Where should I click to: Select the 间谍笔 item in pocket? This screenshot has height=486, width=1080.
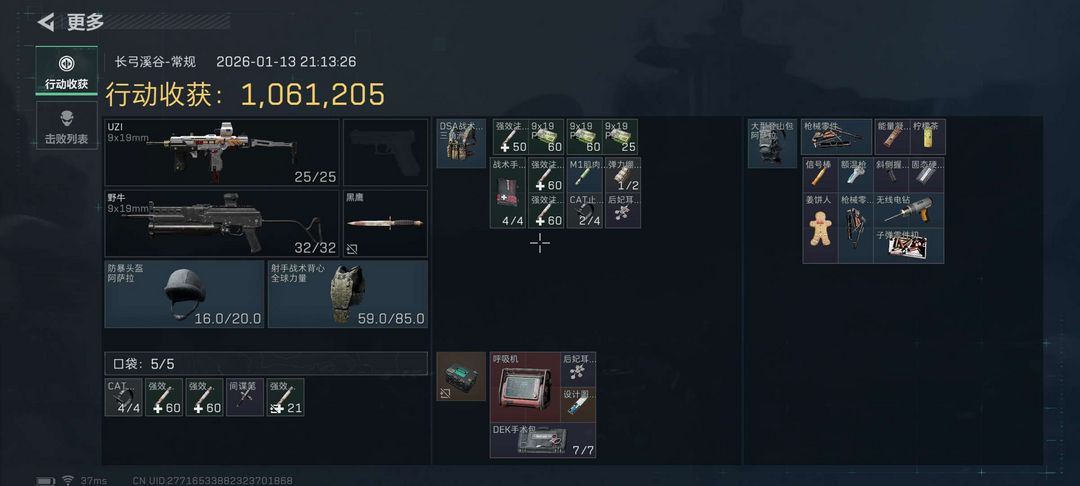245,397
